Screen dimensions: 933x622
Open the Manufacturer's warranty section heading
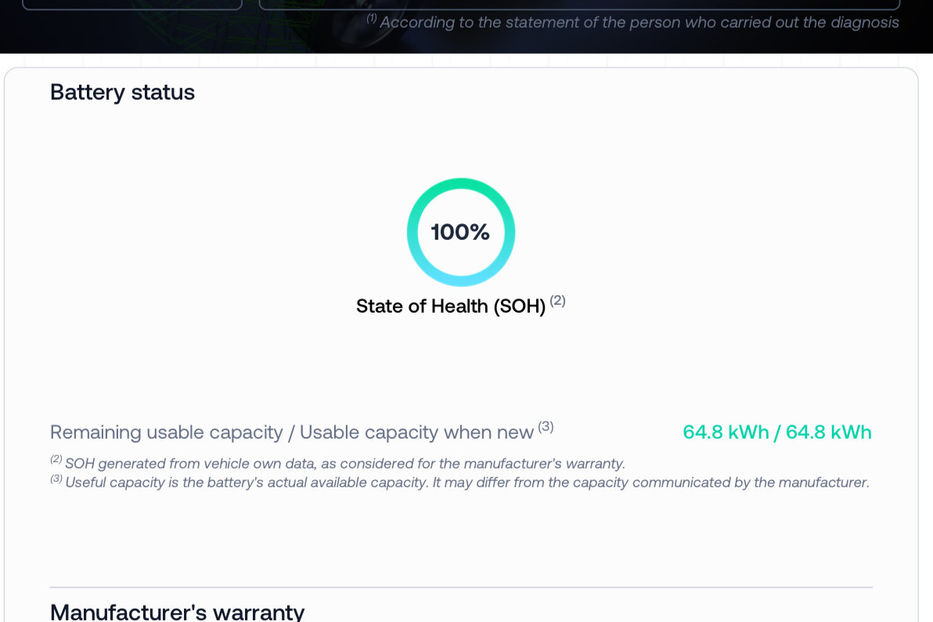pos(177,611)
